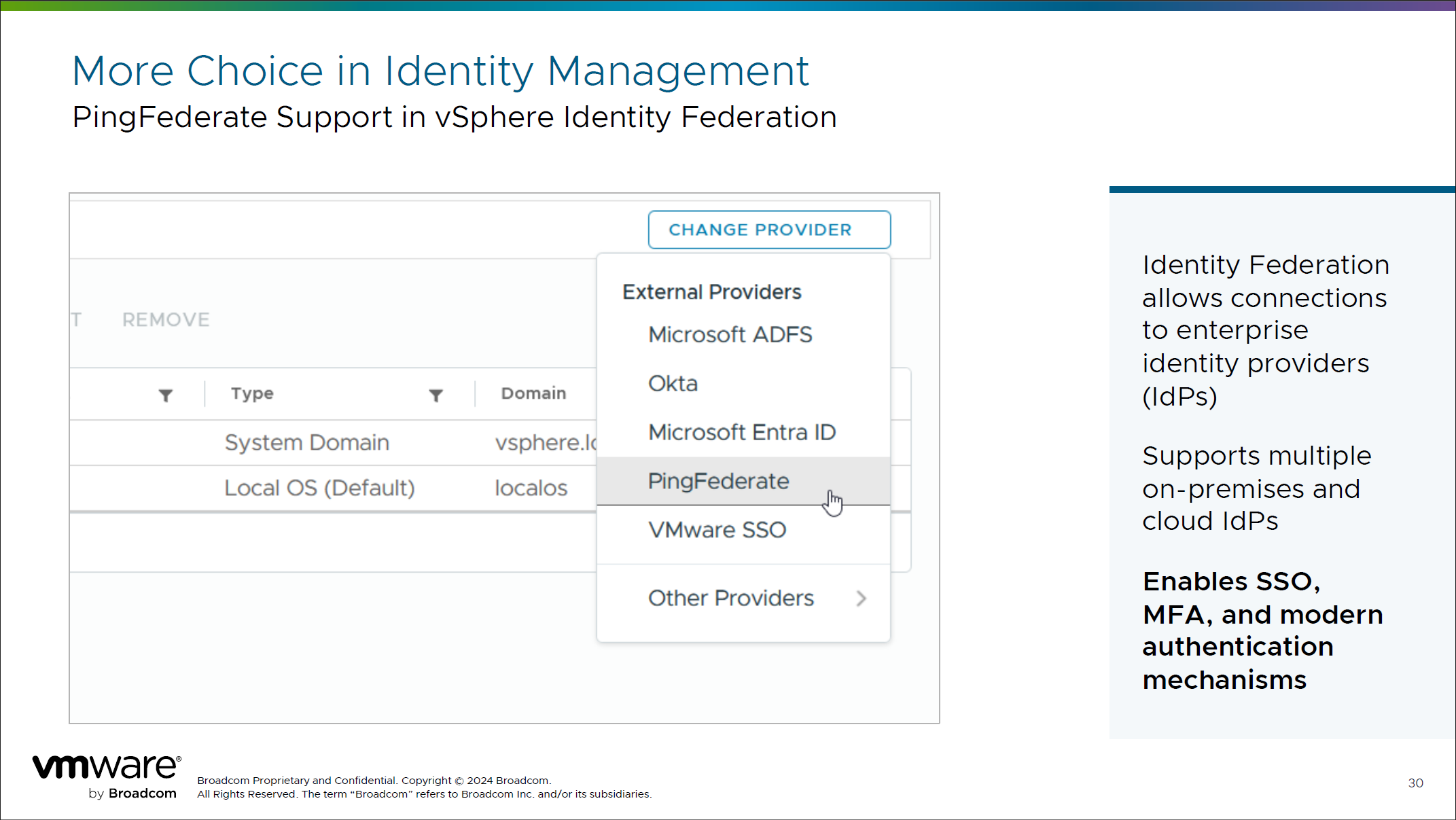The width and height of the screenshot is (1456, 820).
Task: Click the Domain column header
Action: 533,393
